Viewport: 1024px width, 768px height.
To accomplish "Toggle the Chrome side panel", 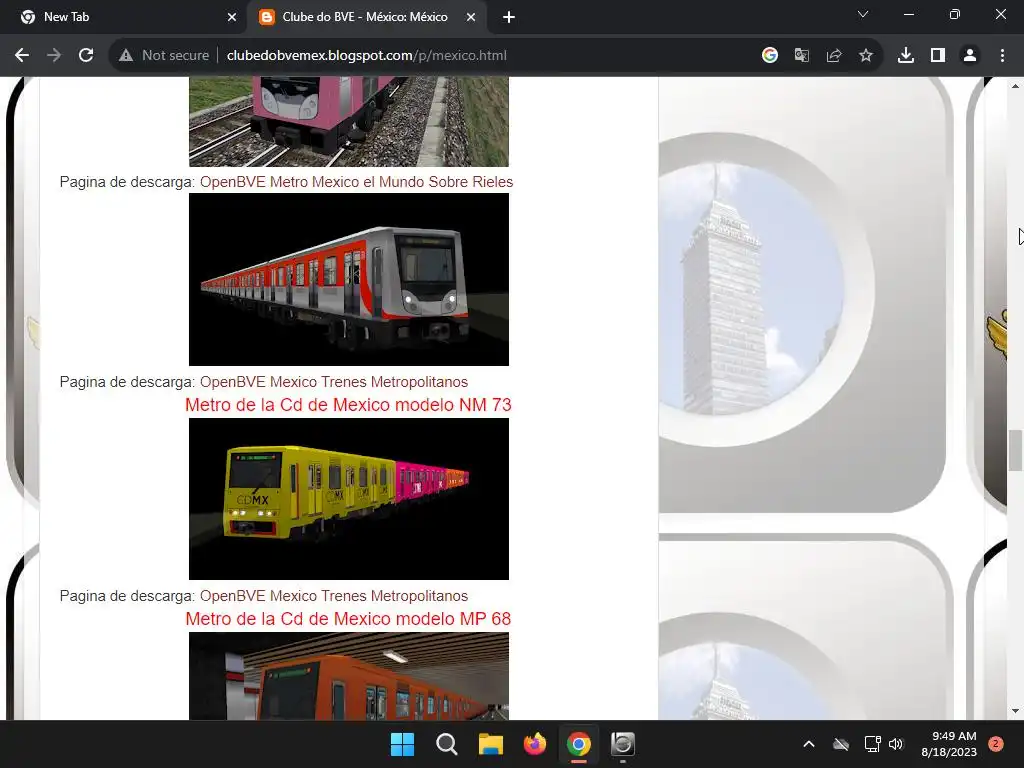I will (938, 56).
